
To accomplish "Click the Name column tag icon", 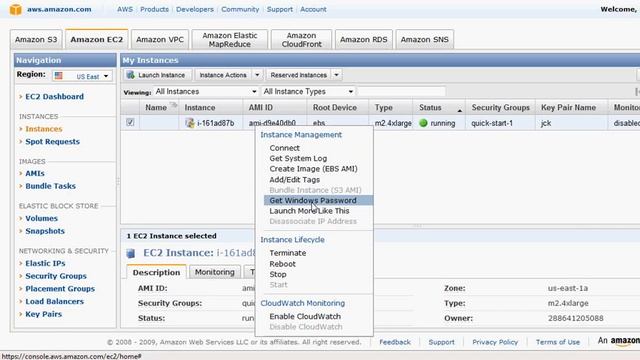I will click(x=173, y=106).
